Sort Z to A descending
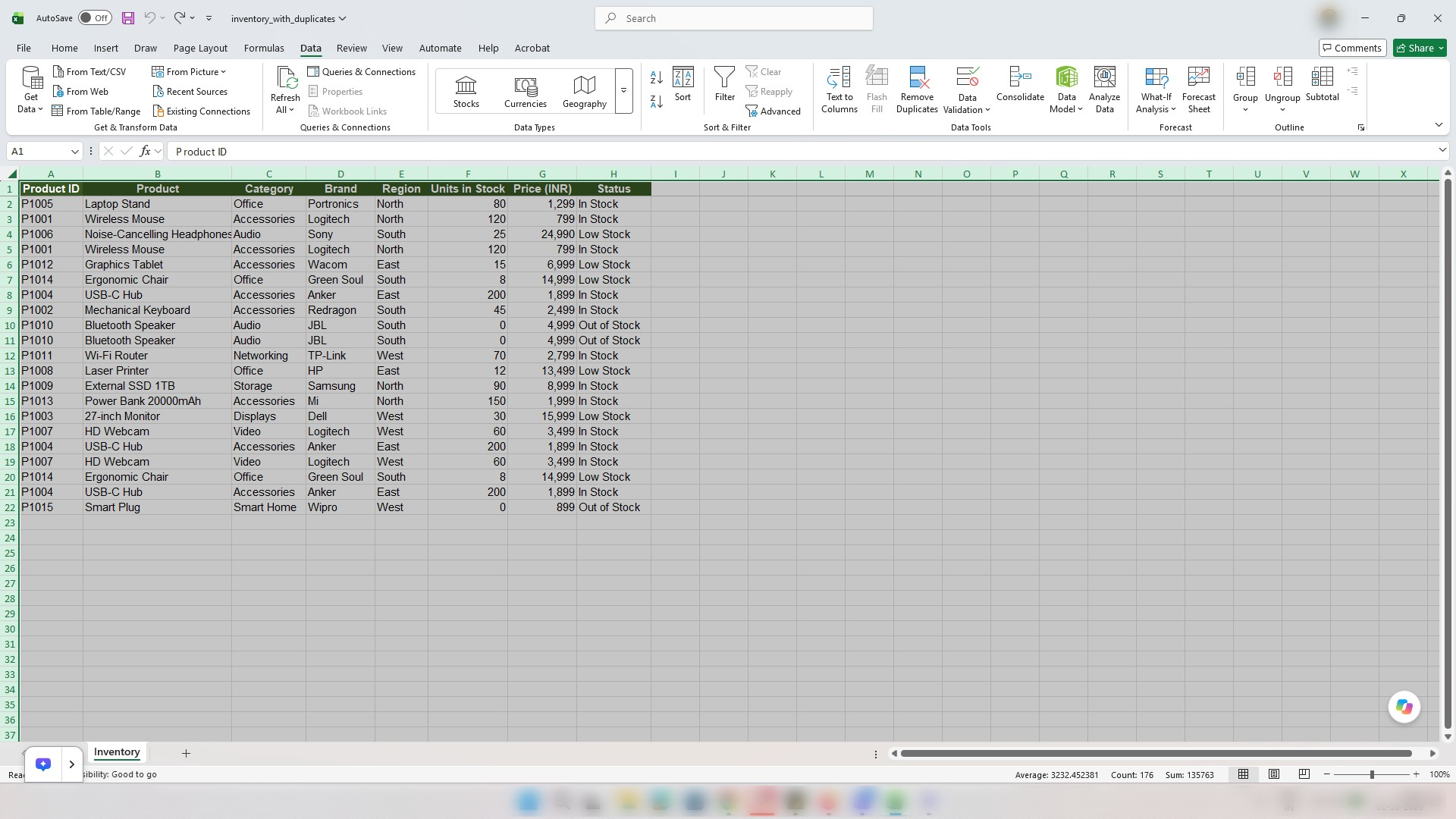The image size is (1456, 819). pyautogui.click(x=657, y=101)
